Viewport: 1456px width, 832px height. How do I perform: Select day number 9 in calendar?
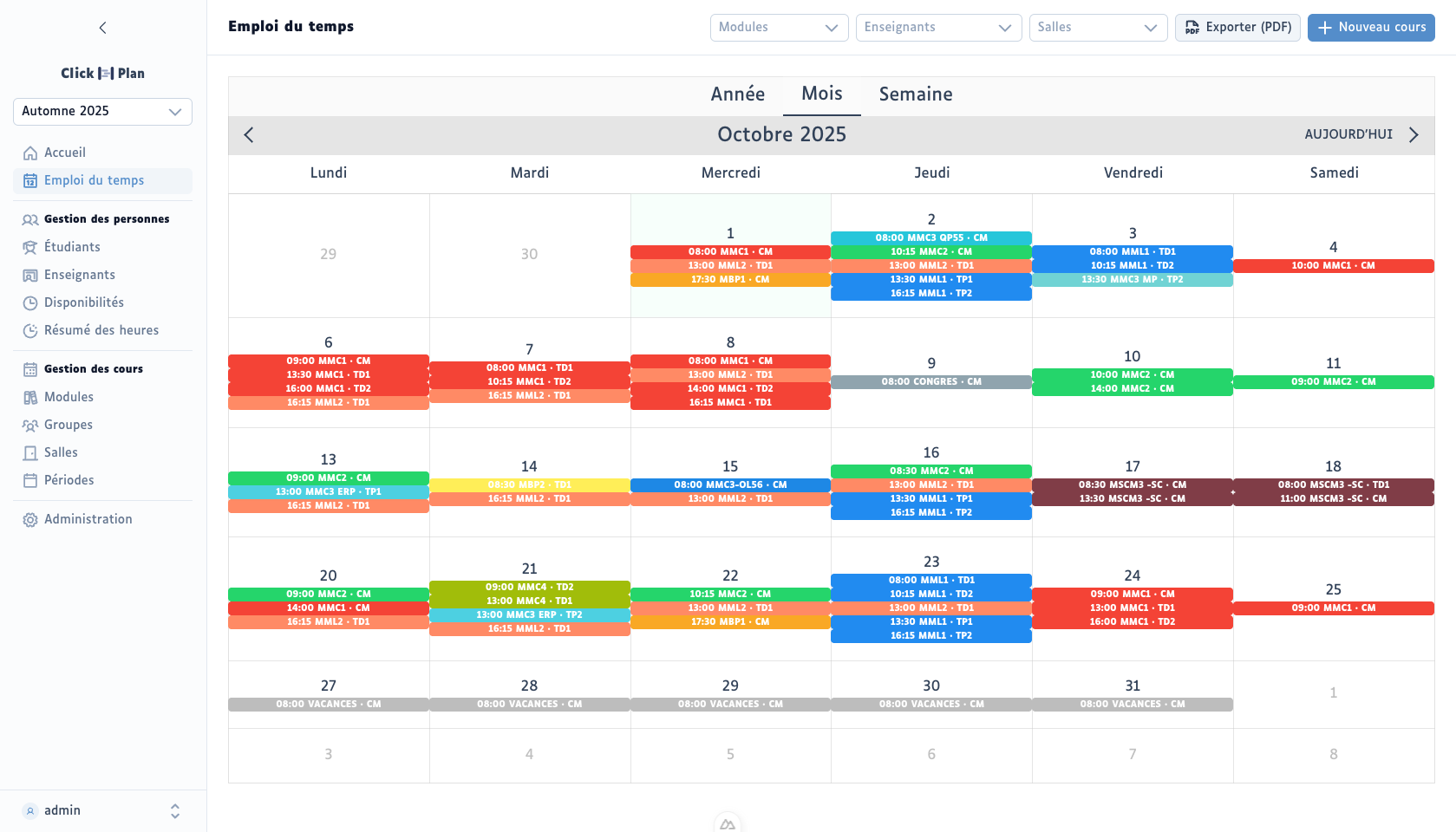point(931,364)
